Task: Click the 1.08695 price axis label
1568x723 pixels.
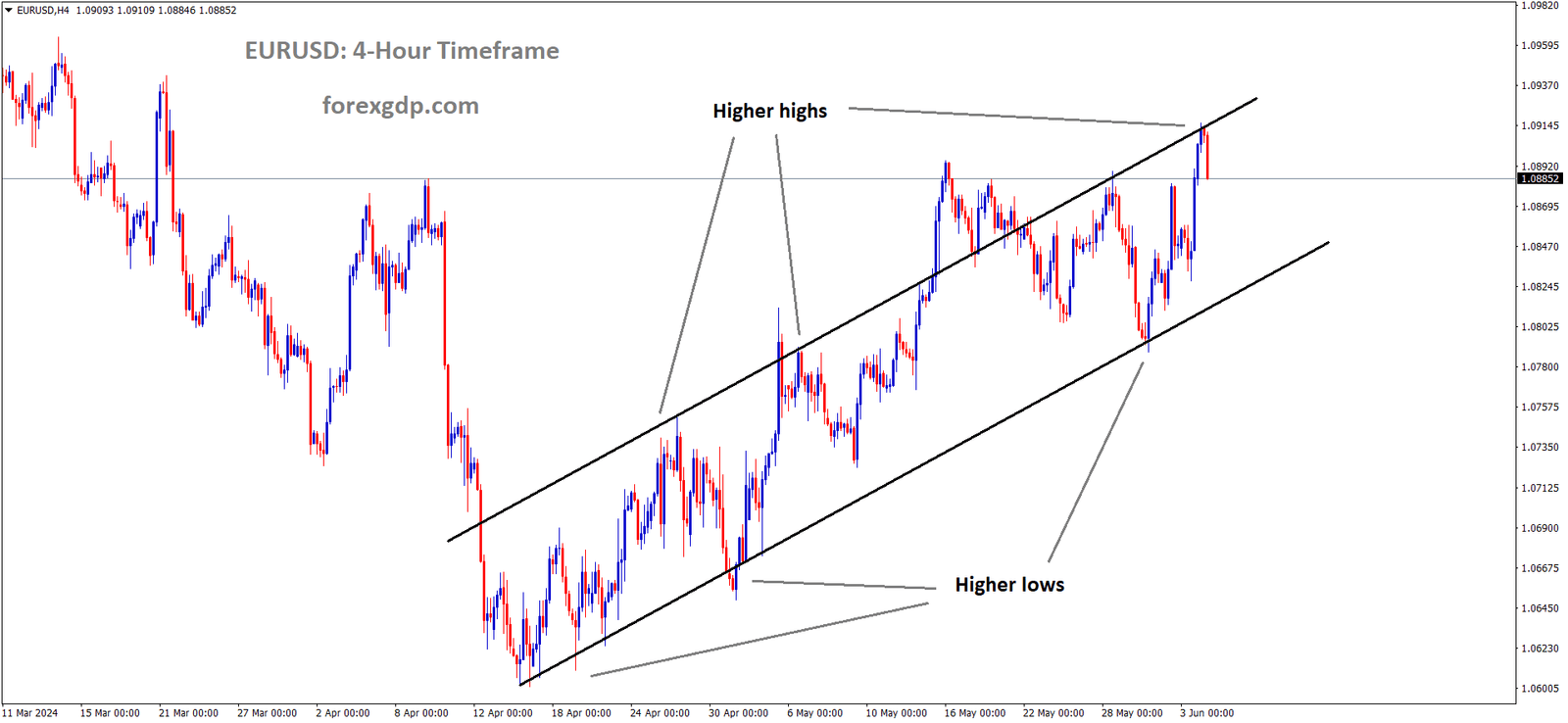Action: (x=1540, y=207)
